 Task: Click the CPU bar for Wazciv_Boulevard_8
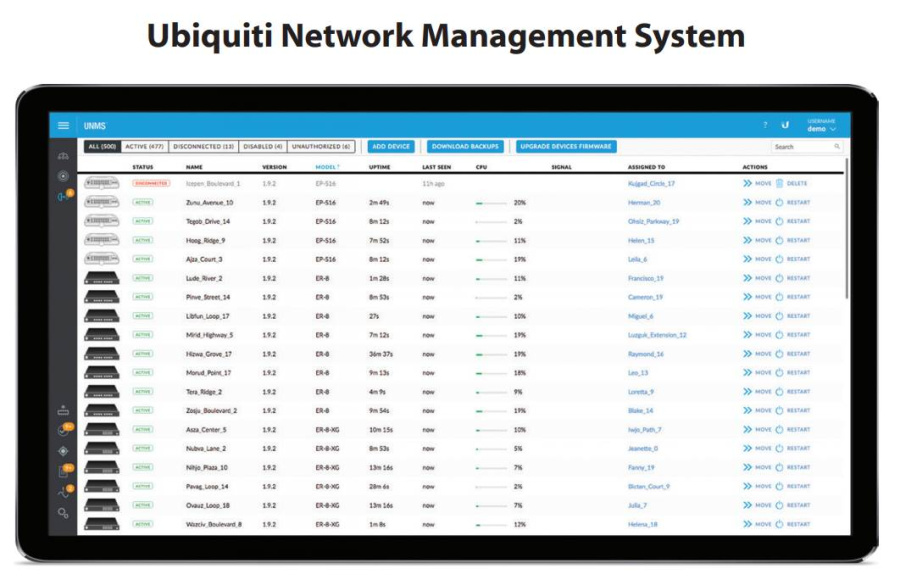[x=491, y=525]
